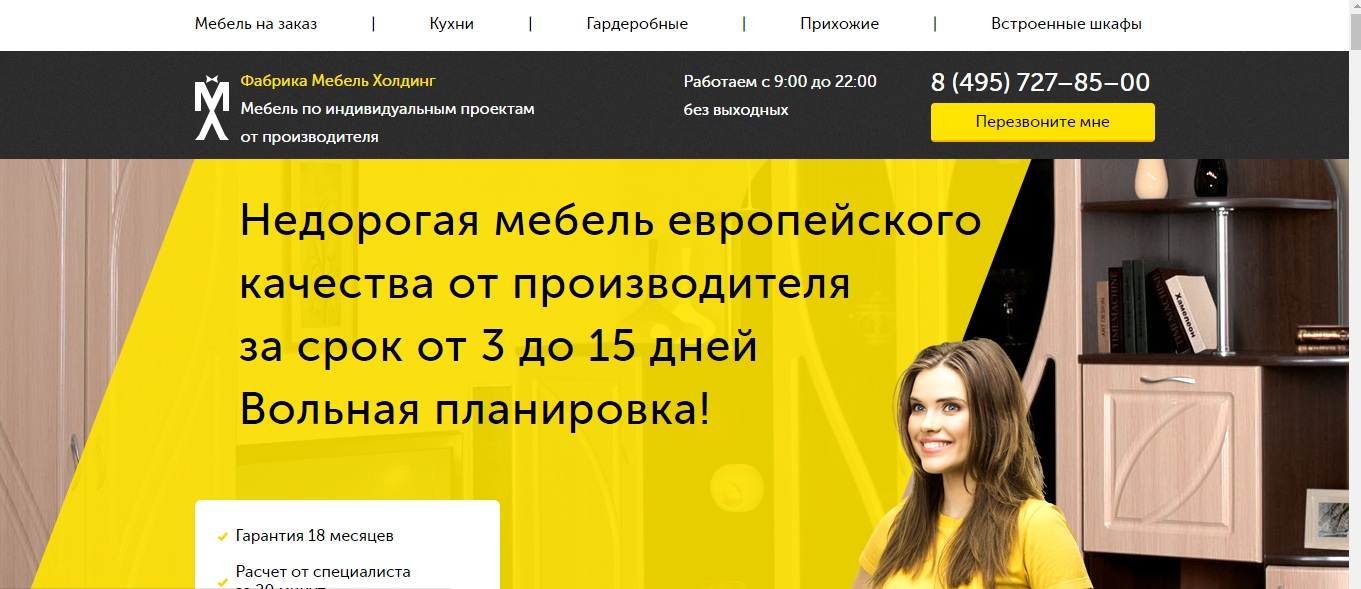This screenshot has width=1361, height=589.
Task: Click the Вольная планировка! headline line
Action: (476, 409)
